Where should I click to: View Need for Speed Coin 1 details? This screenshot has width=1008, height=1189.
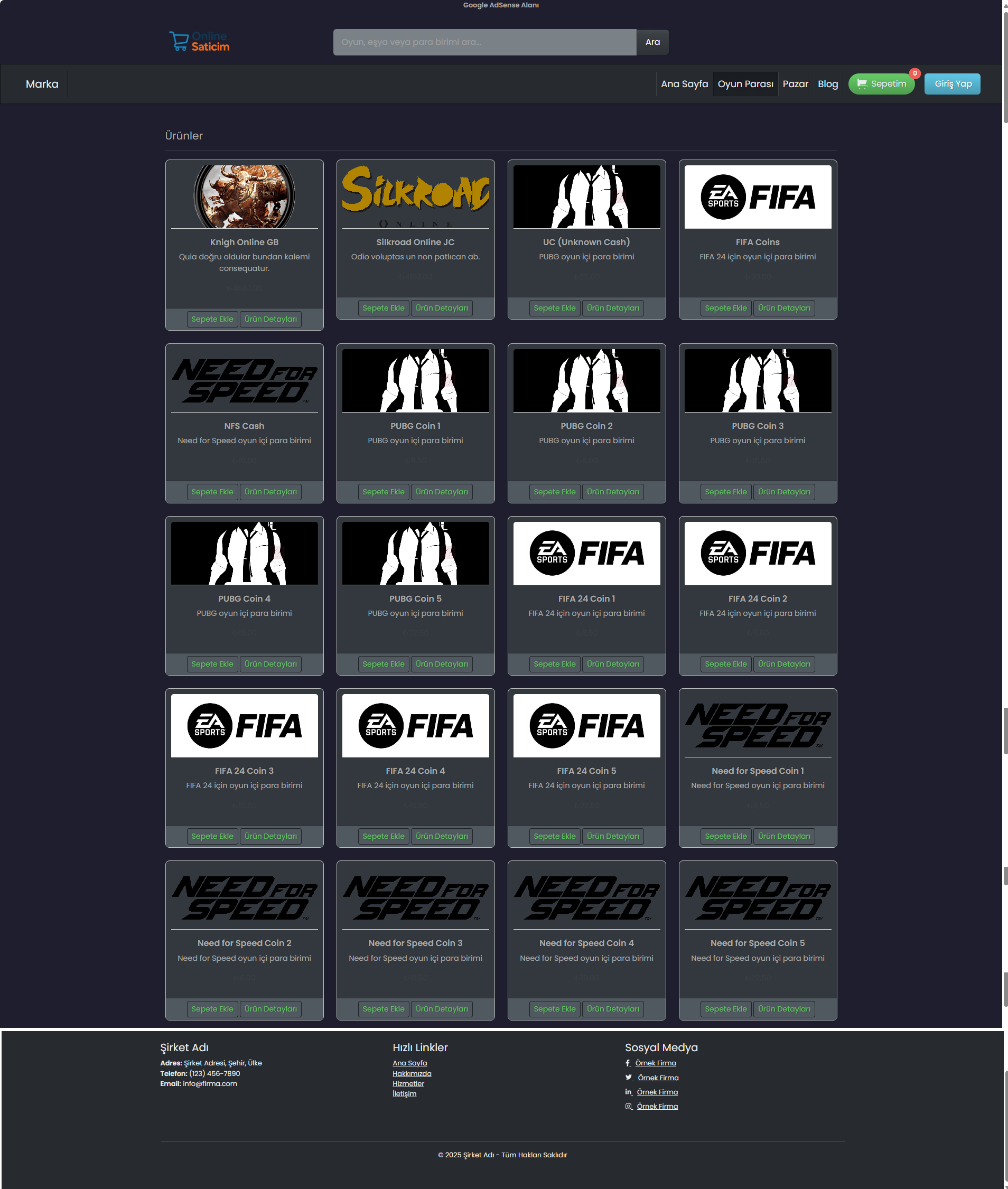pyautogui.click(x=784, y=837)
